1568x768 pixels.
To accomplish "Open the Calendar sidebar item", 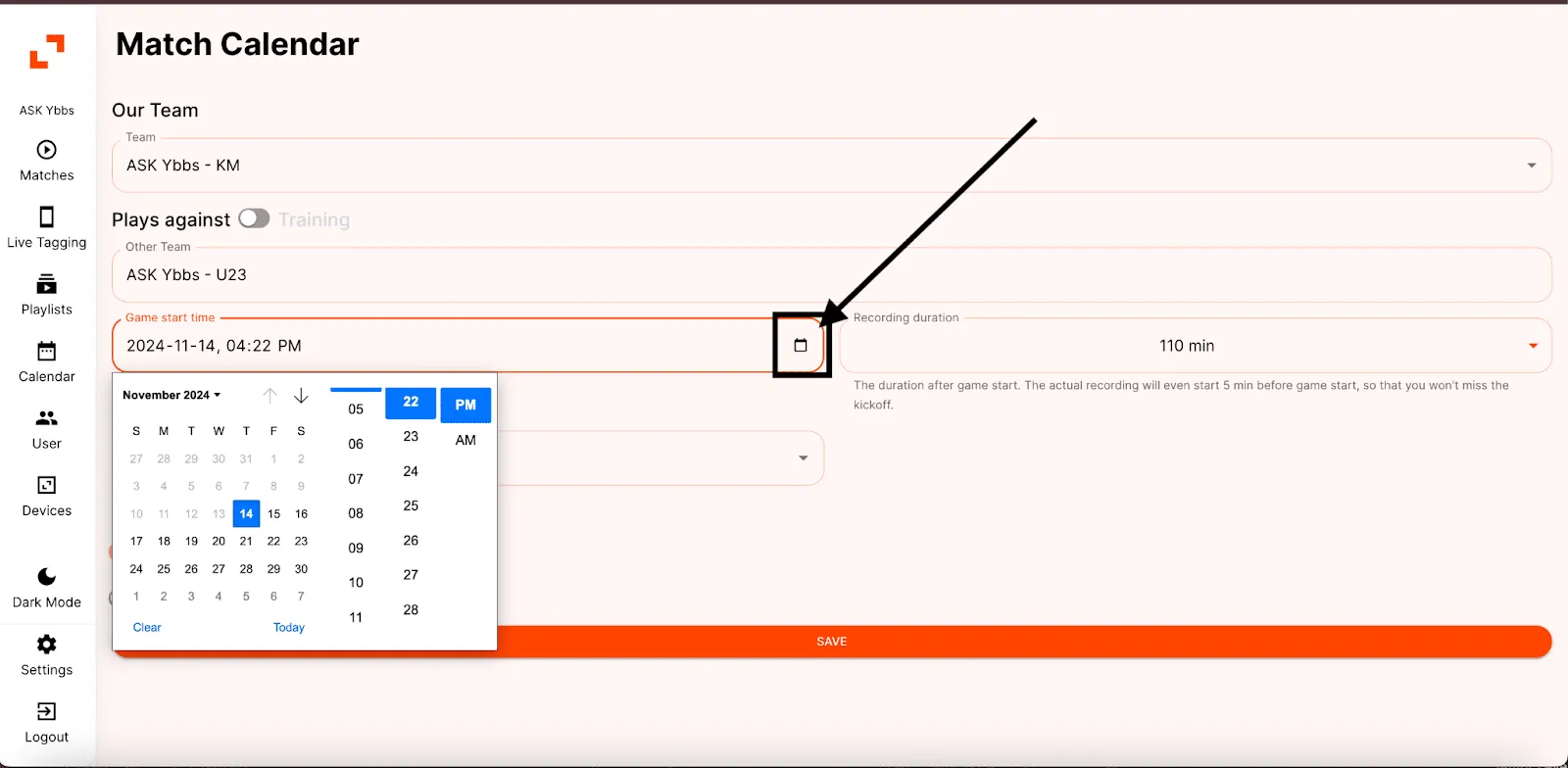I will [x=47, y=362].
